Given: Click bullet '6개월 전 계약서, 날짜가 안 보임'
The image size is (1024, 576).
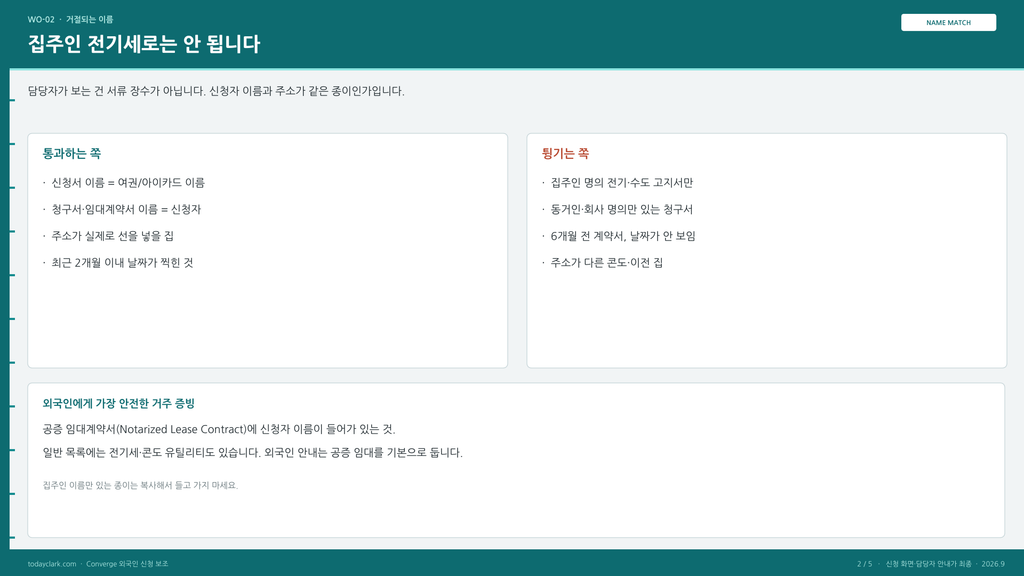Looking at the screenshot, I should point(623,236).
